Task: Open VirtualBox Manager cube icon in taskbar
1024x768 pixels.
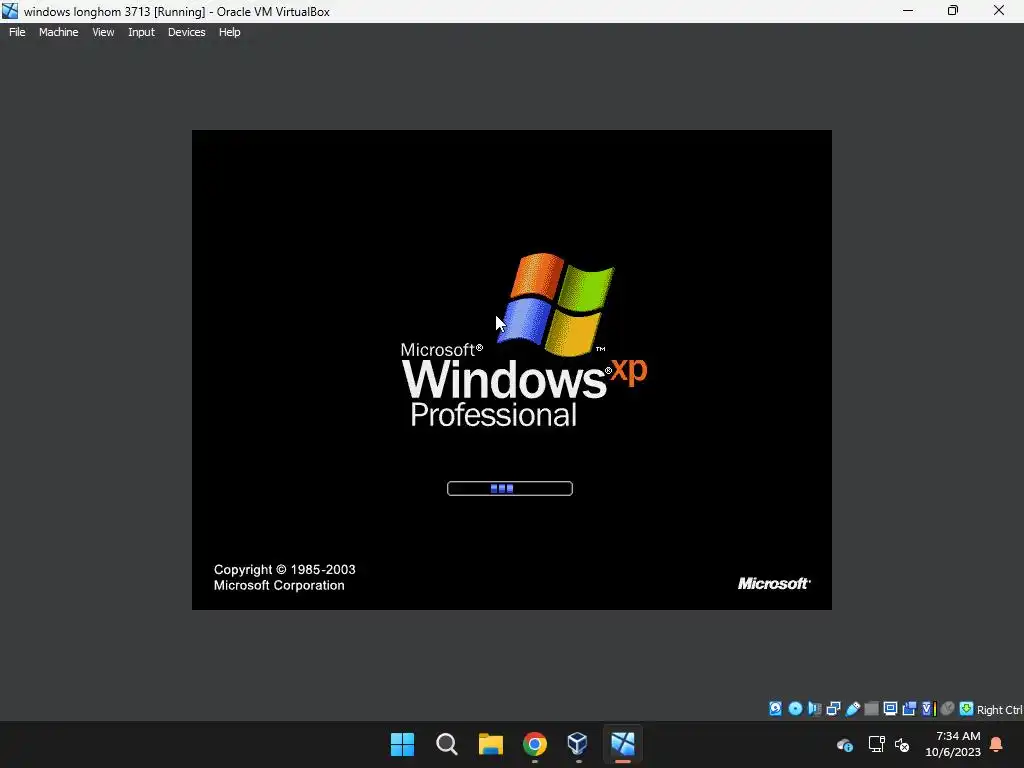Action: pos(578,744)
